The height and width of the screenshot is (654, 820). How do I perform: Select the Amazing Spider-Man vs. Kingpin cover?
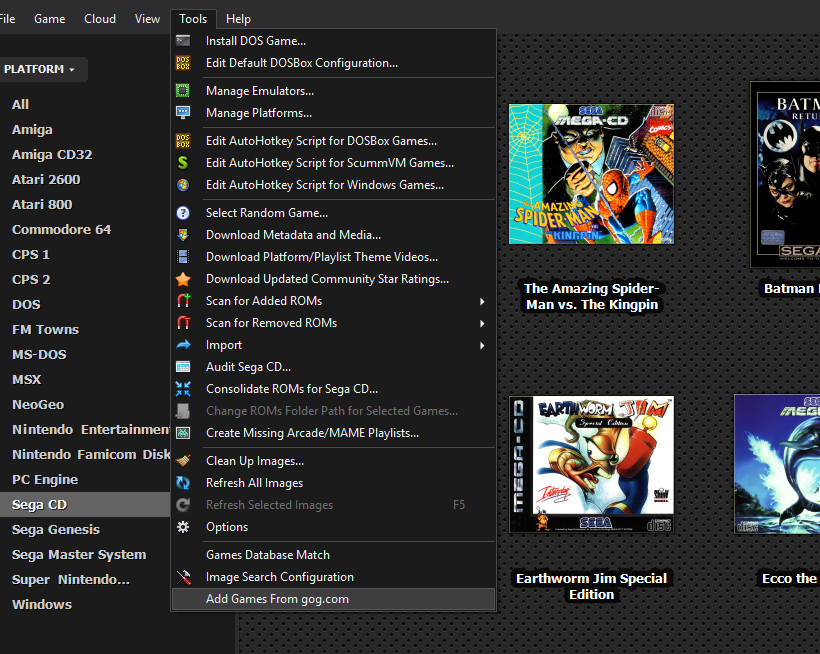click(x=591, y=174)
